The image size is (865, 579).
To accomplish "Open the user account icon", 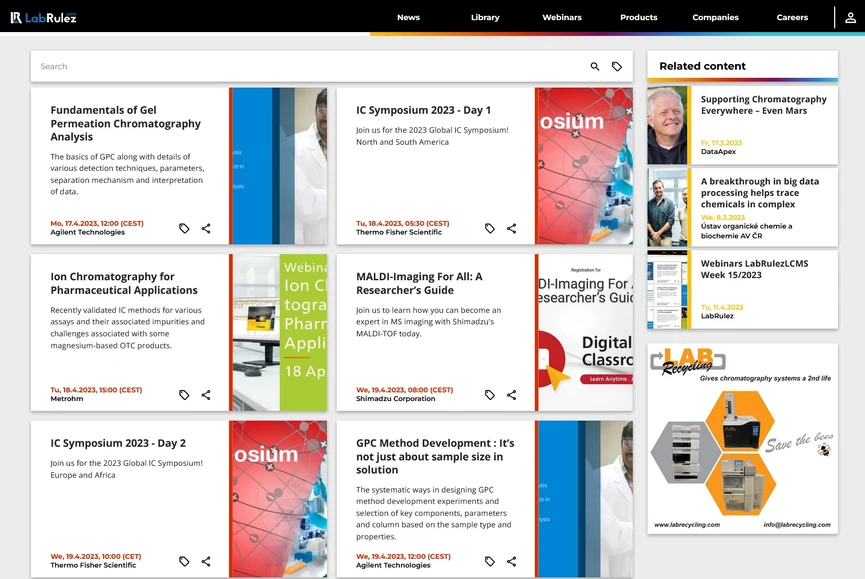I will tap(850, 18).
